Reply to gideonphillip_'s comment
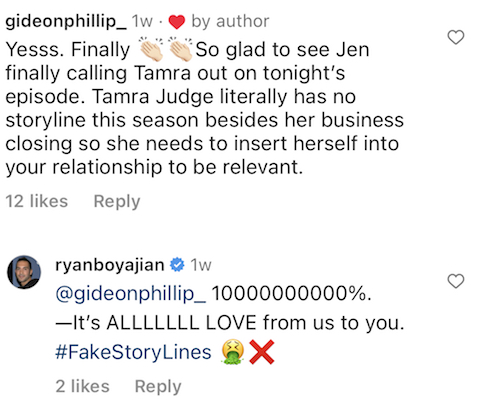 tap(117, 202)
